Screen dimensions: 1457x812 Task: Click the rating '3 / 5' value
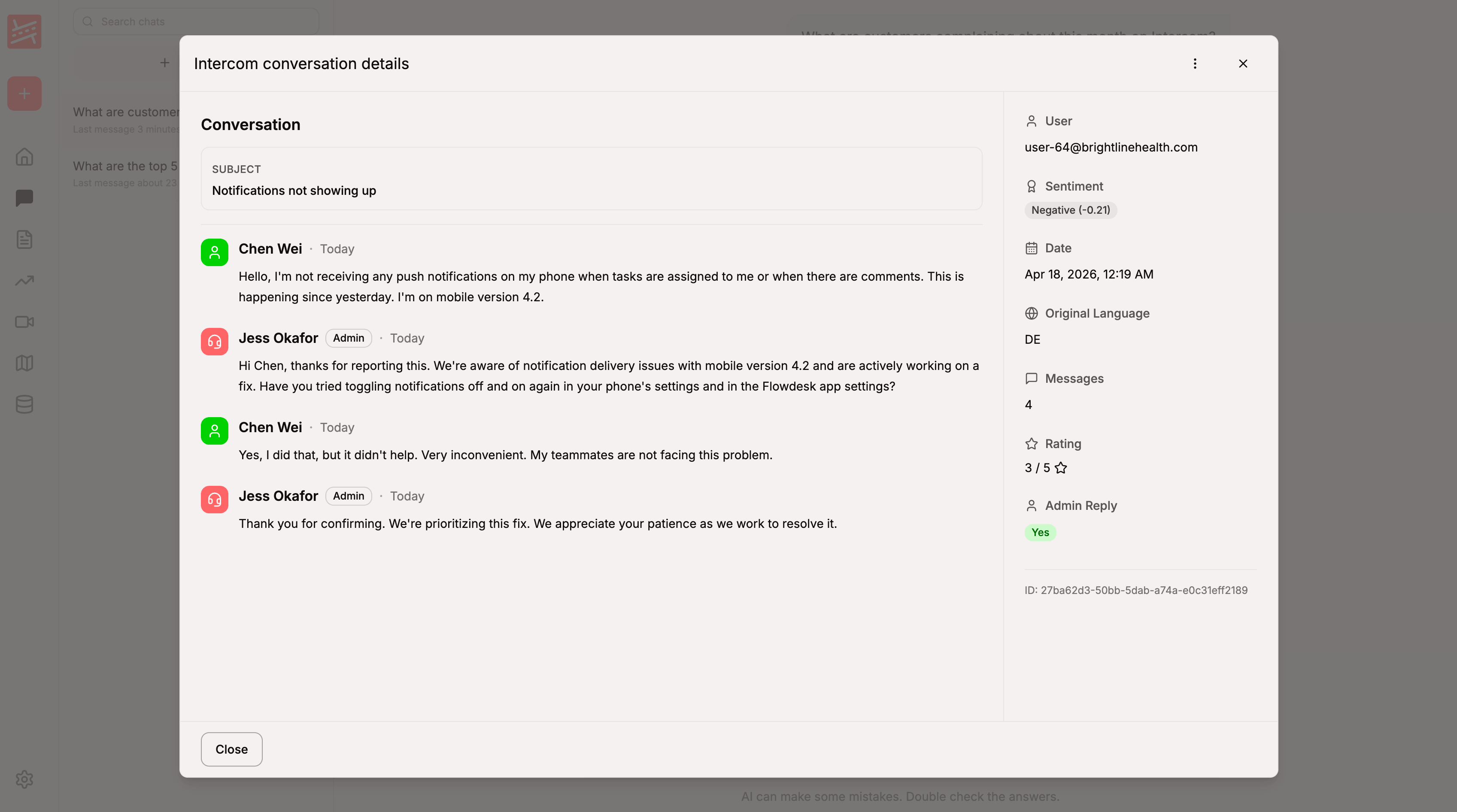pos(1037,468)
